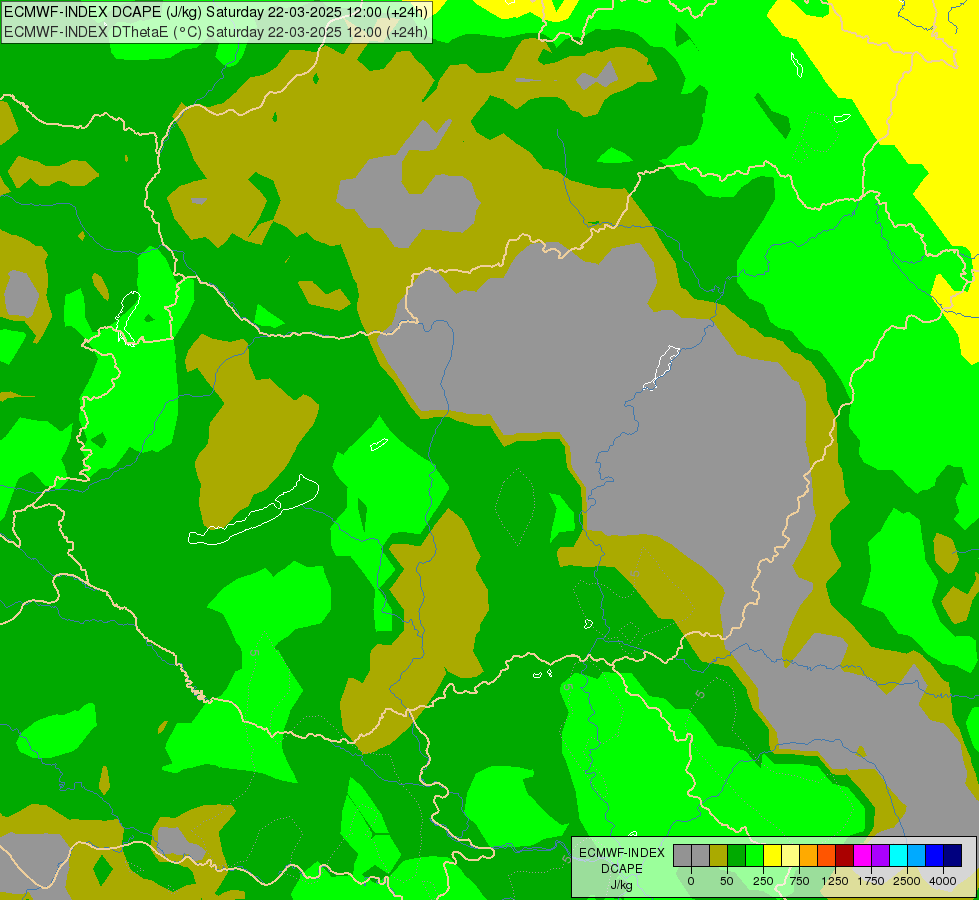
Task: Click the legend scale value 1250
Action: (x=835, y=881)
